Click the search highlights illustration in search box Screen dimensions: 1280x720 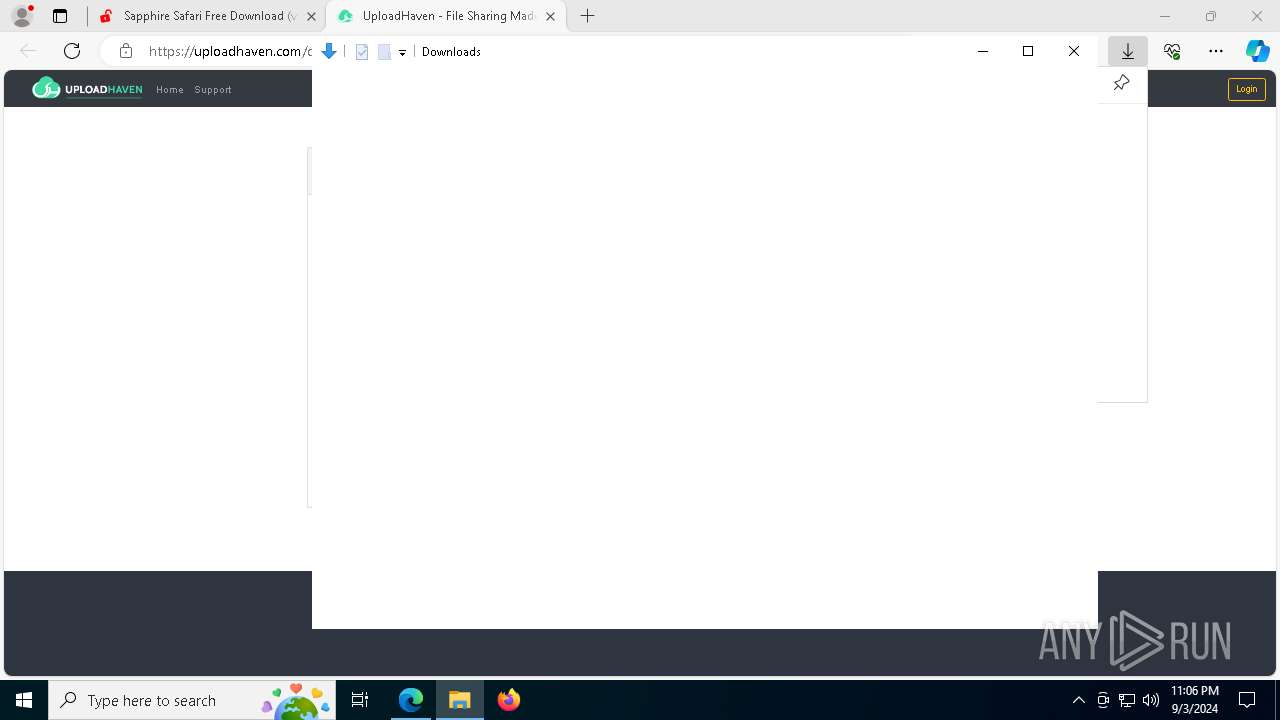(296, 701)
